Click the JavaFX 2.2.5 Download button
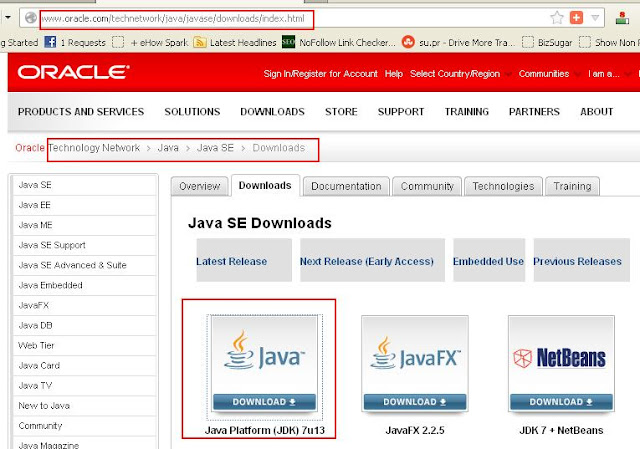This screenshot has height=449, width=640. point(415,402)
